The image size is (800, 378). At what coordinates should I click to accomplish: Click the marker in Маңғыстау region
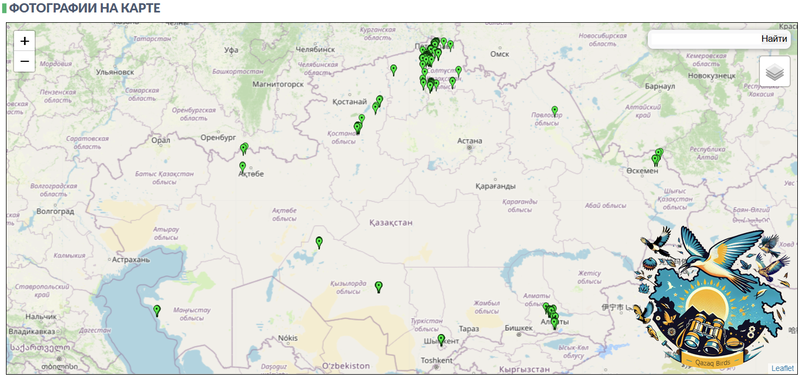coord(157,310)
